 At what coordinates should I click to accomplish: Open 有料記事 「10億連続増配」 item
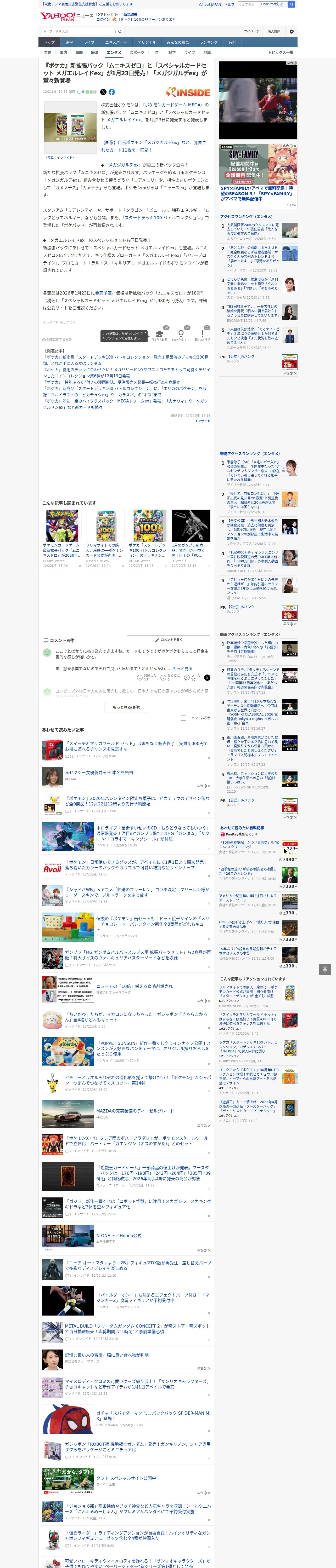[249, 845]
